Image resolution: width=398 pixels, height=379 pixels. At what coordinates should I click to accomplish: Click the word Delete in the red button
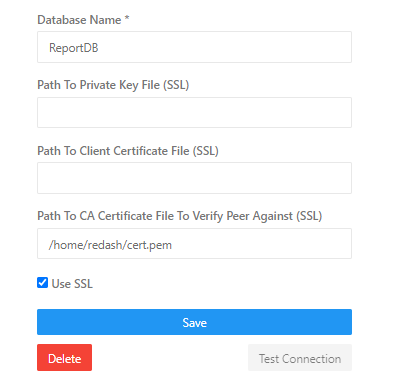(65, 359)
